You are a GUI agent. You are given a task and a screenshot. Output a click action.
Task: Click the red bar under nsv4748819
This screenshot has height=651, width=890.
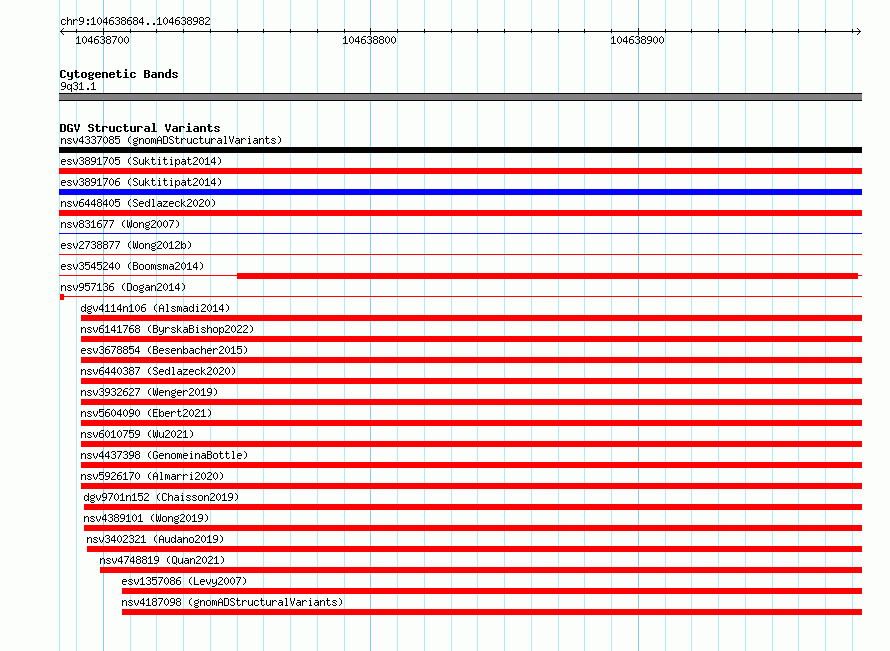(481, 570)
